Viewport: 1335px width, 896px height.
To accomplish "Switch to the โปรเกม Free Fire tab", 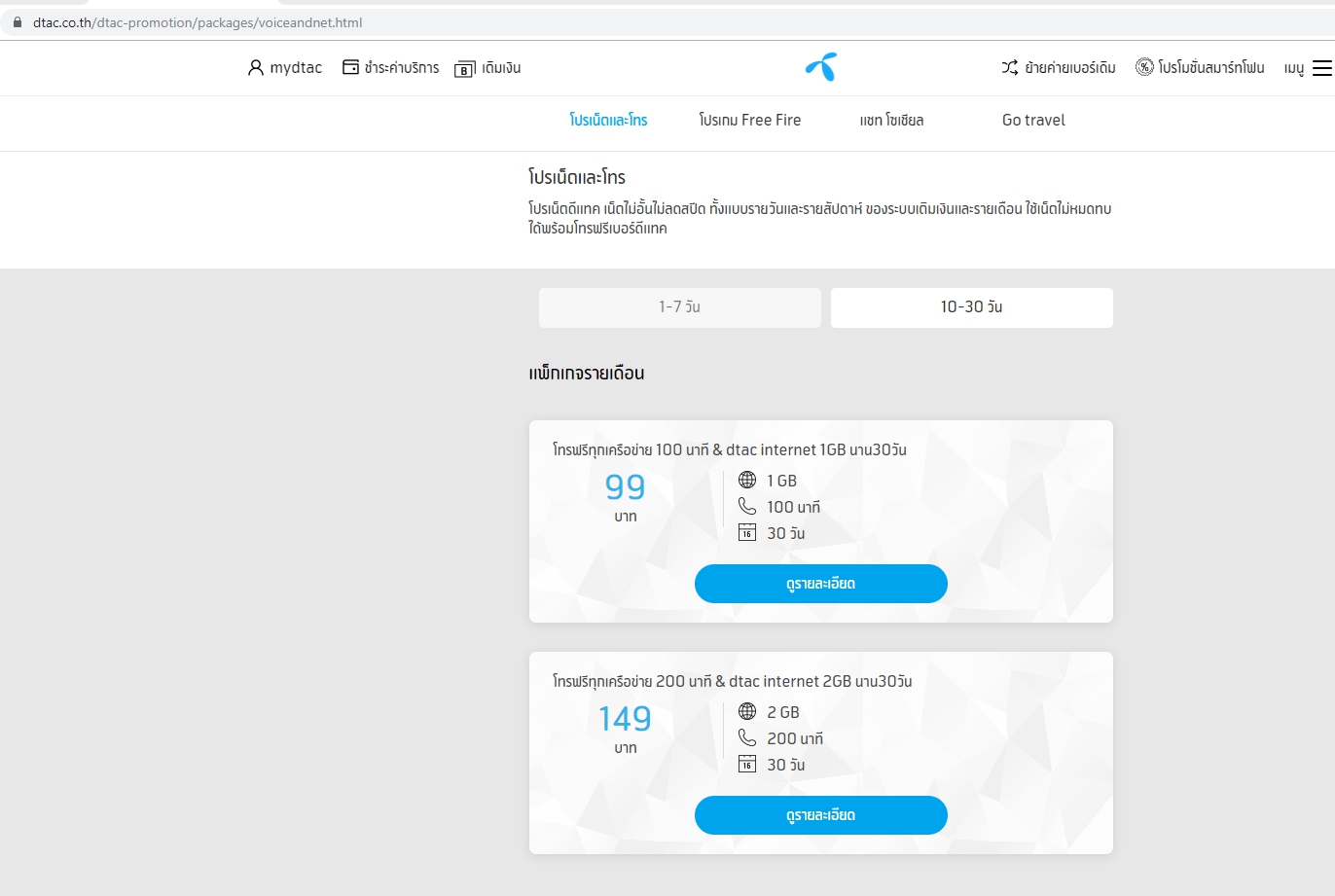I will [x=750, y=121].
